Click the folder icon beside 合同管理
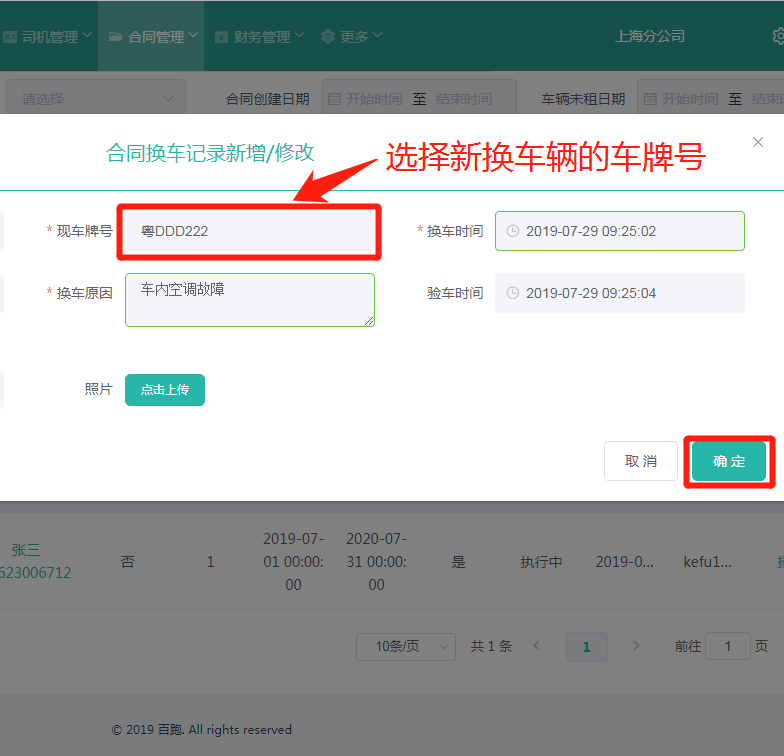 pyautogui.click(x=115, y=37)
